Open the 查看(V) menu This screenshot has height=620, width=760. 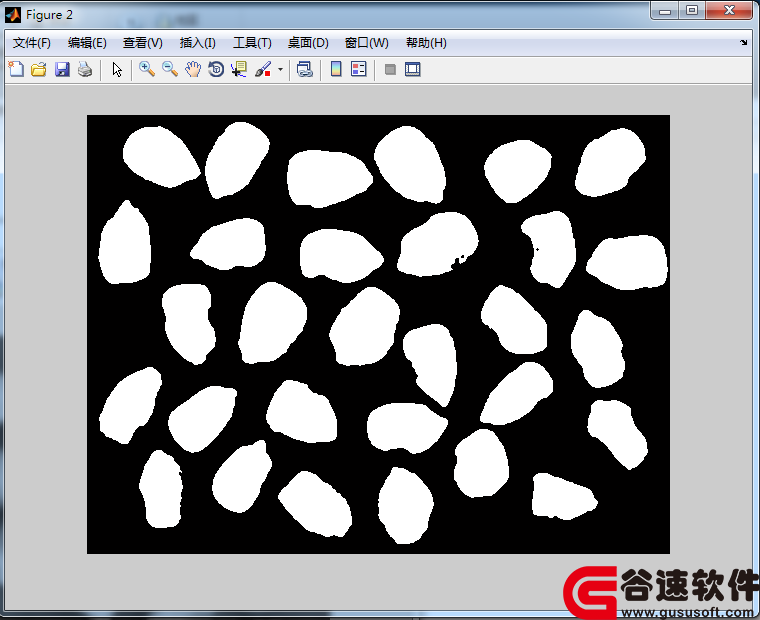tap(142, 43)
